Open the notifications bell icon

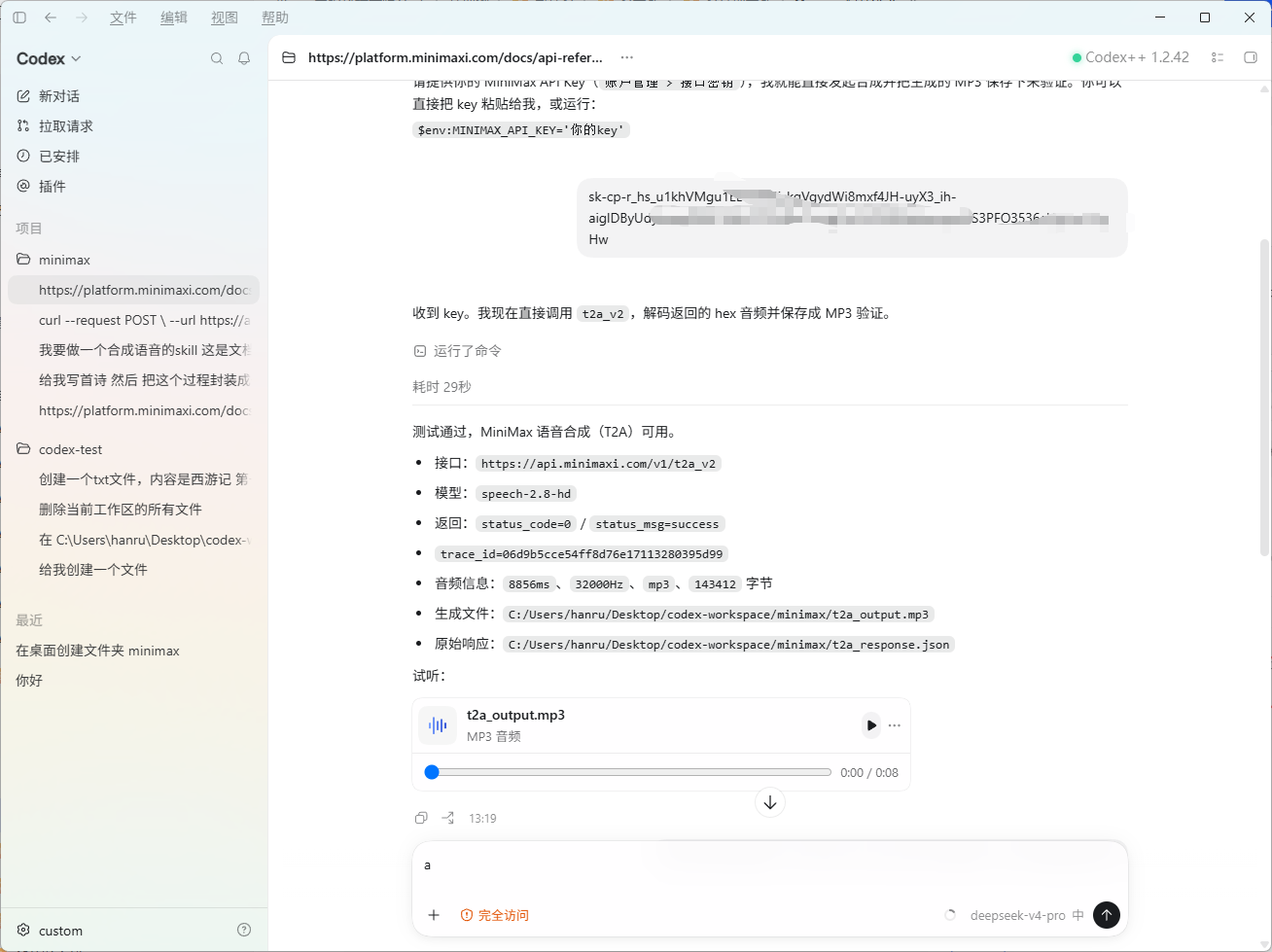click(x=244, y=58)
